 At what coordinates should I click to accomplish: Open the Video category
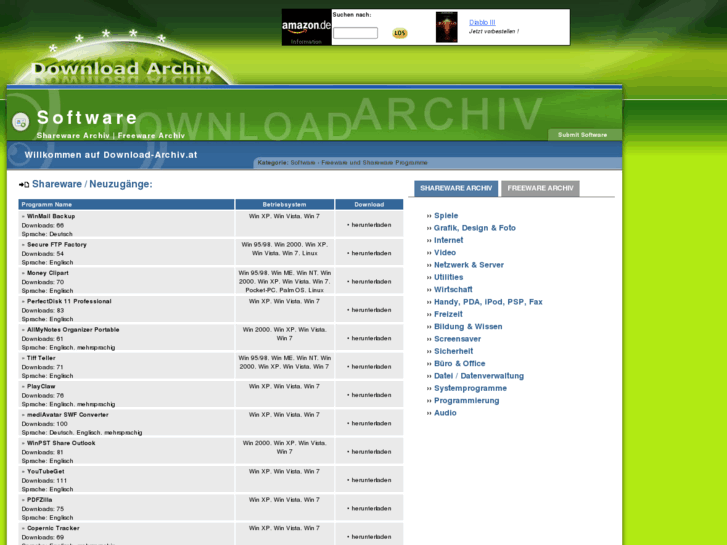(445, 252)
